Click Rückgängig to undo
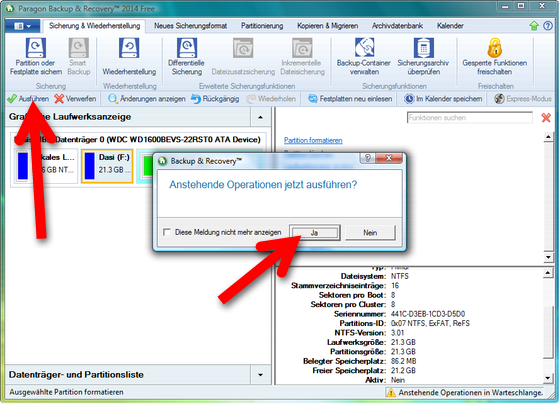Screen dimensions: 560x404 (215, 99)
